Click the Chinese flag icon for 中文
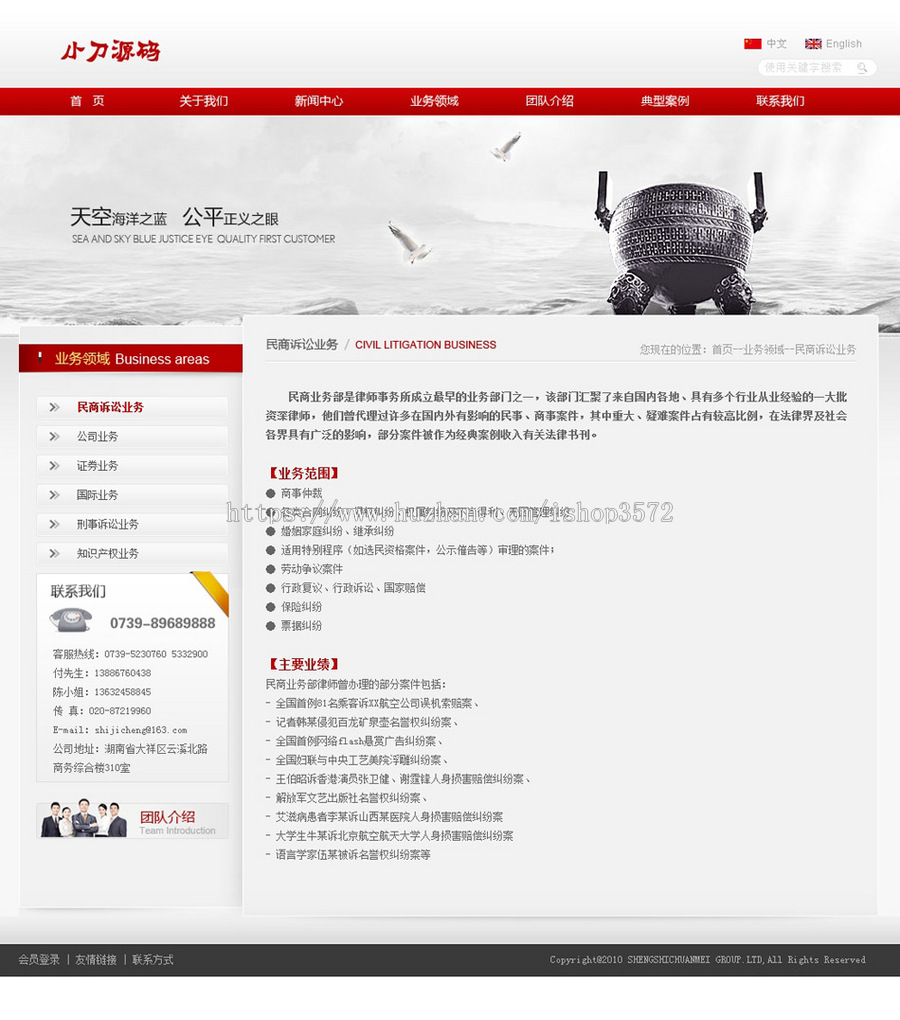 (x=752, y=44)
